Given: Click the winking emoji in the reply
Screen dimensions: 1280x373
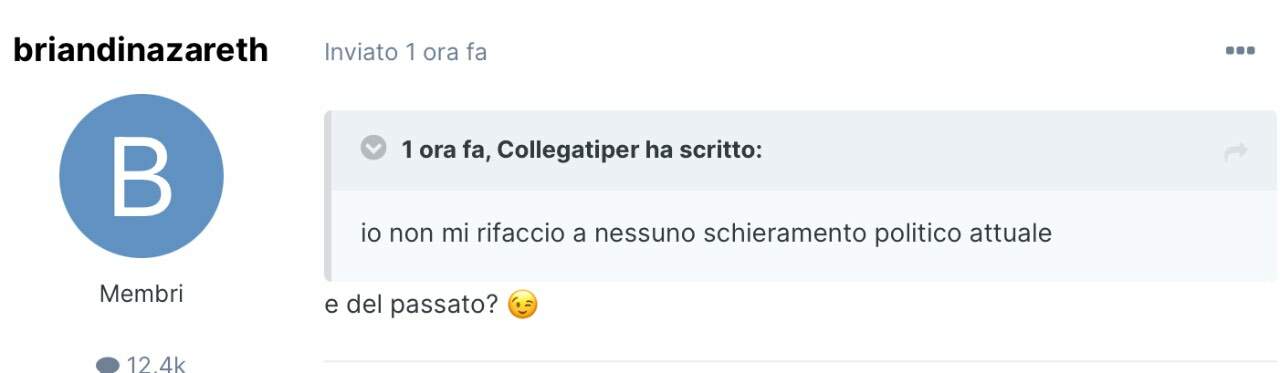Looking at the screenshot, I should point(522,304).
